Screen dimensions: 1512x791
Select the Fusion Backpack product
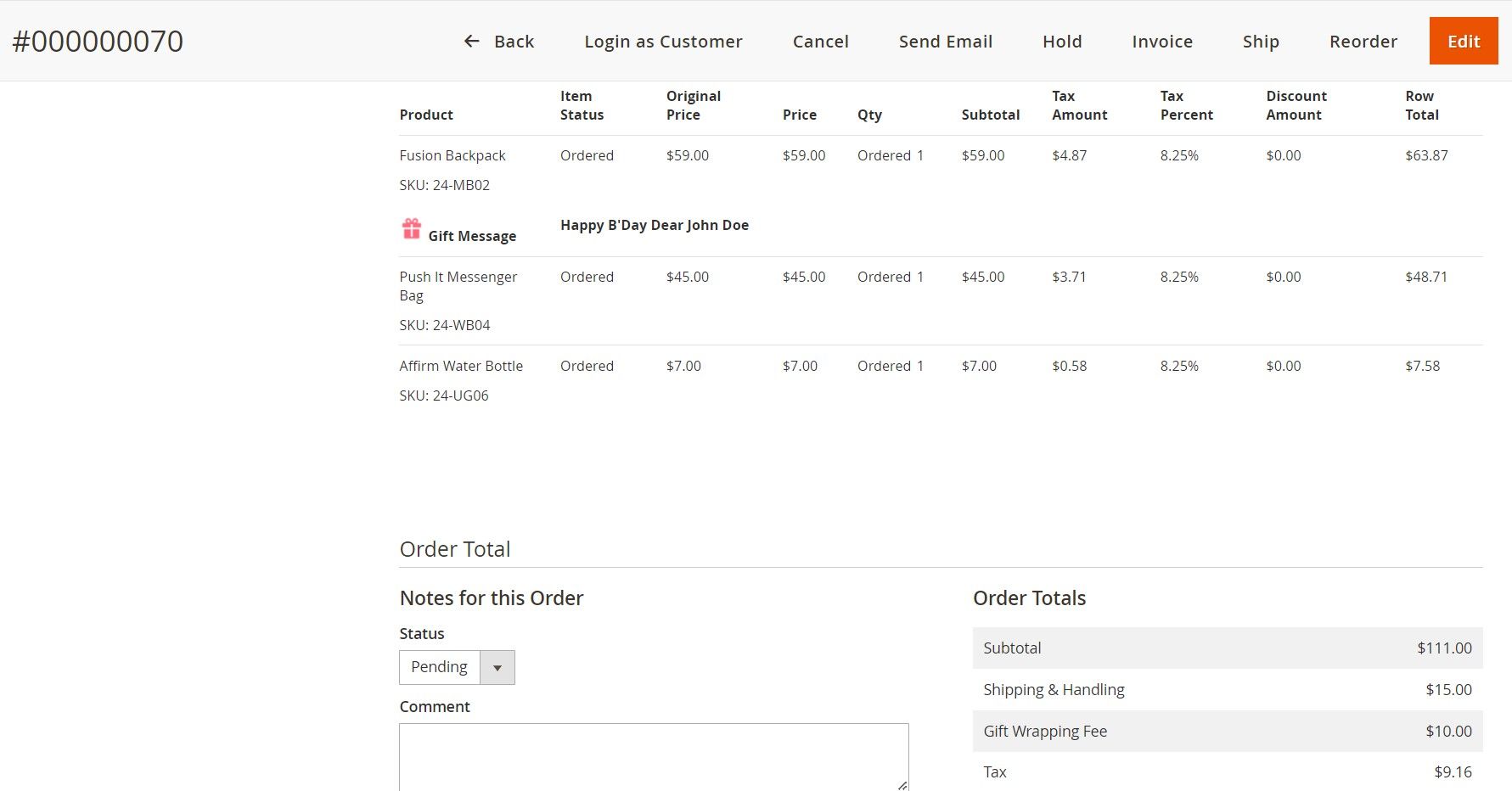tap(452, 155)
